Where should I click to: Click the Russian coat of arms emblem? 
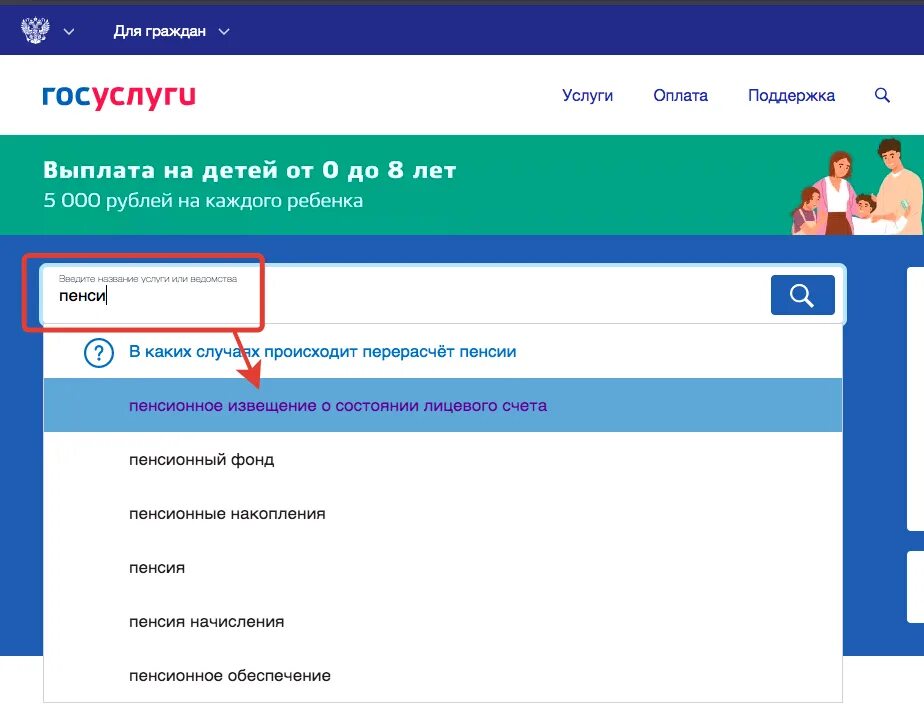(x=35, y=30)
